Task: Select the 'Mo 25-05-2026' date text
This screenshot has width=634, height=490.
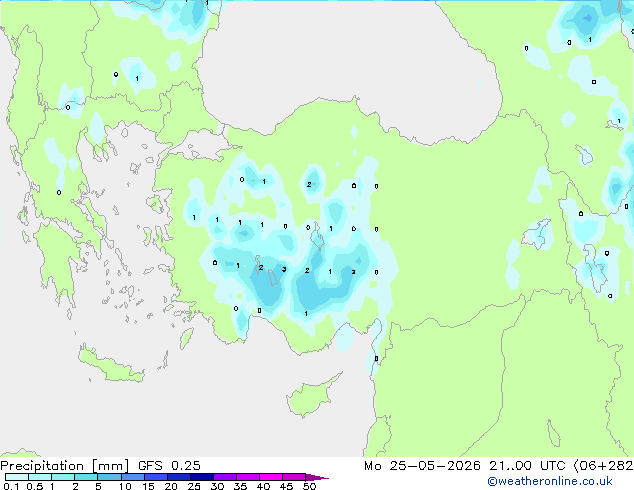Action: (x=422, y=466)
